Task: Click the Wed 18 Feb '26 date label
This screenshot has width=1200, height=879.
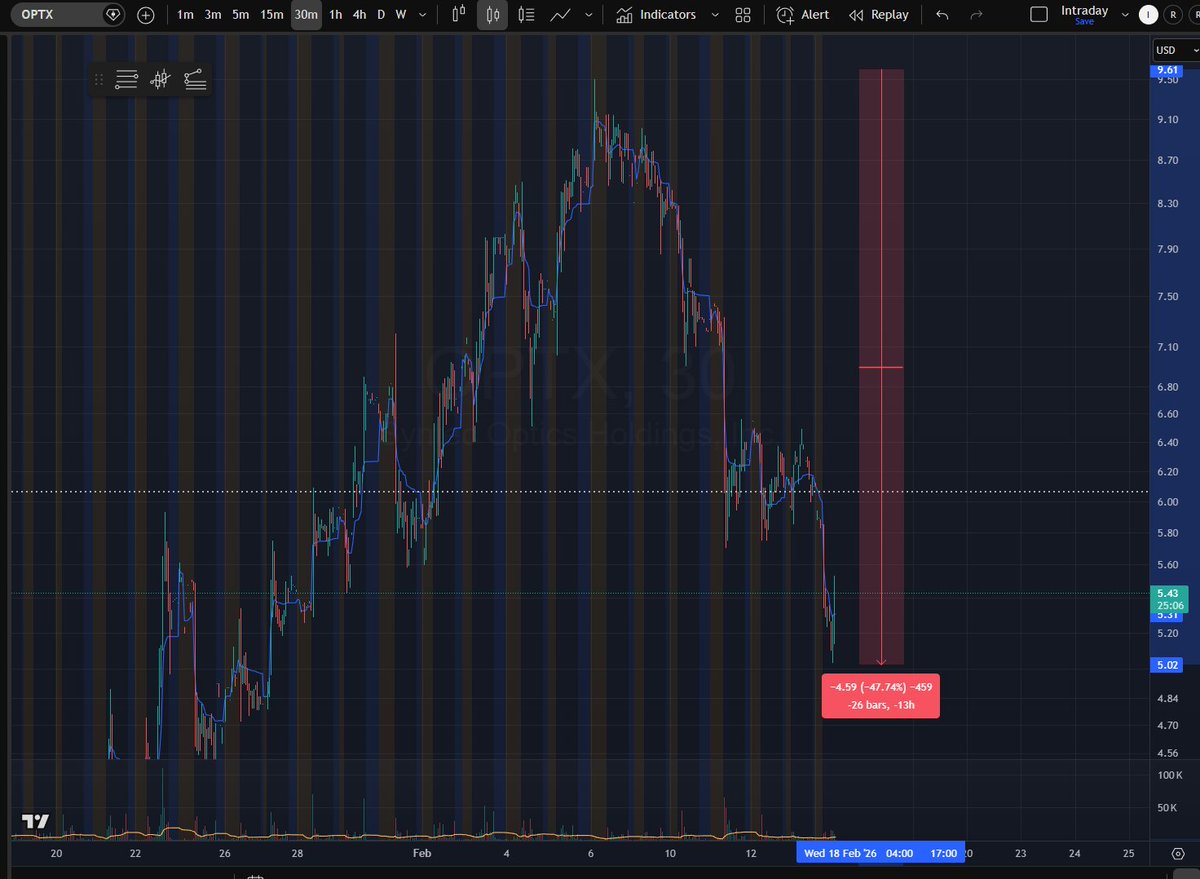Action: [839, 853]
